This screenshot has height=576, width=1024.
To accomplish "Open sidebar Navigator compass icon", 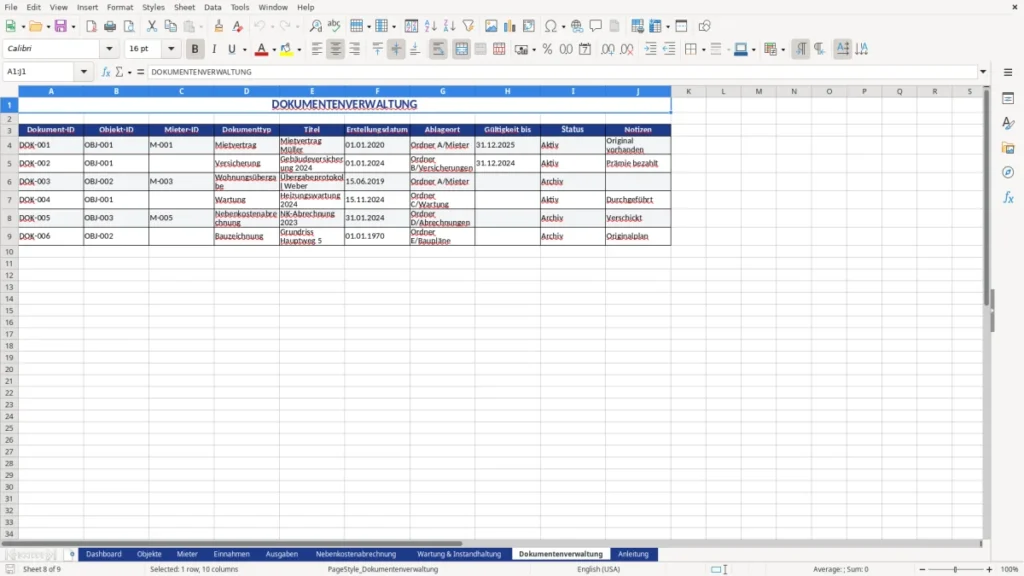I will (1008, 172).
